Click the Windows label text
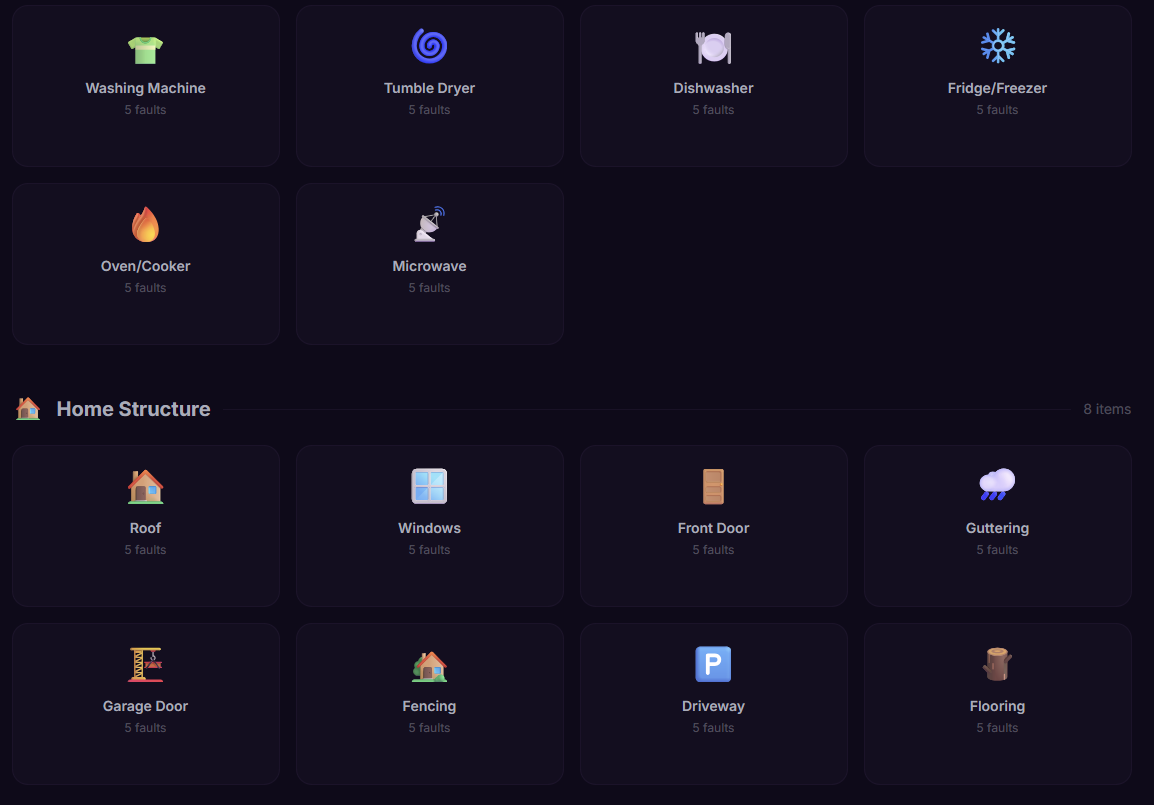Screen dimensions: 1154x805 pyautogui.click(x=429, y=528)
